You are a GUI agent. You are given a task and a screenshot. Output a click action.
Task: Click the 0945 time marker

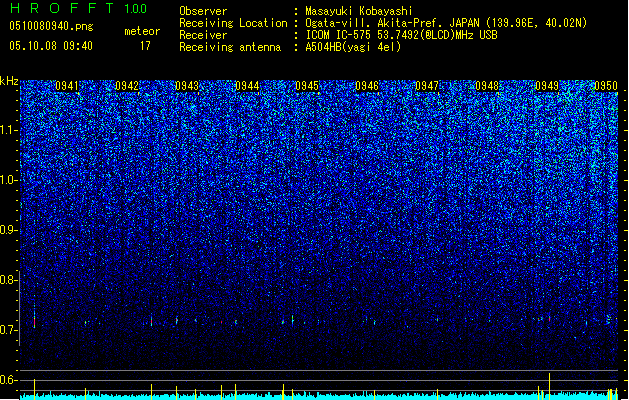307,86
